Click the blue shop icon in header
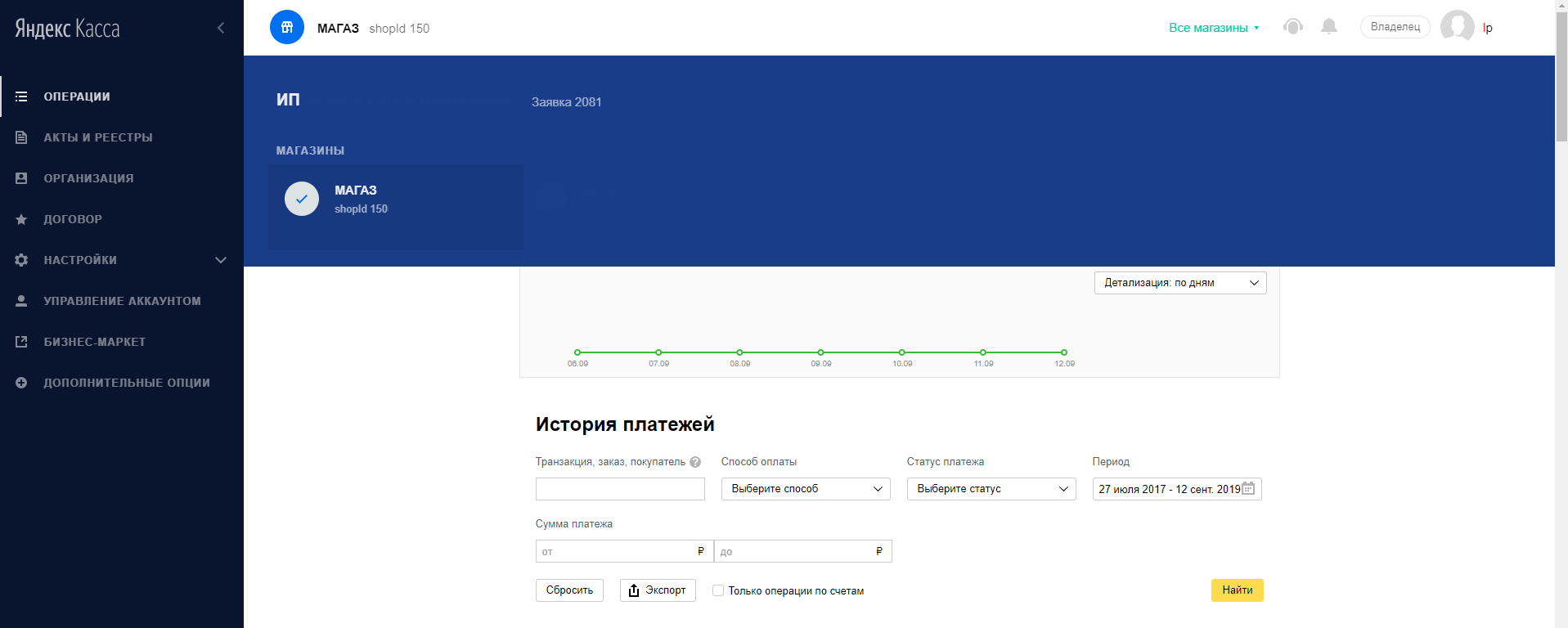This screenshot has height=628, width=1568. click(x=287, y=28)
